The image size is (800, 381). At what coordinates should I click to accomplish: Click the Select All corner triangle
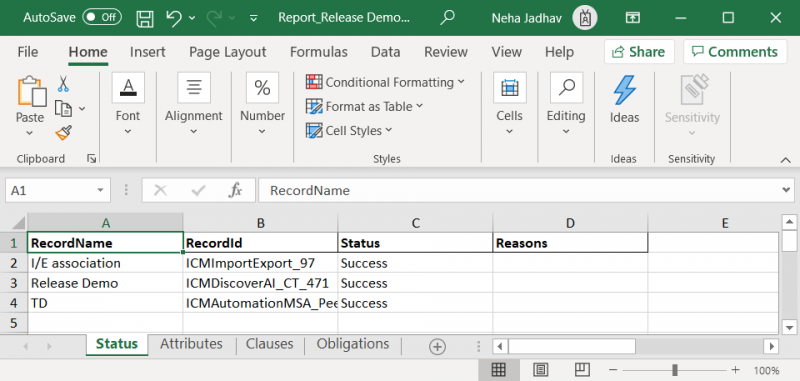(17, 223)
